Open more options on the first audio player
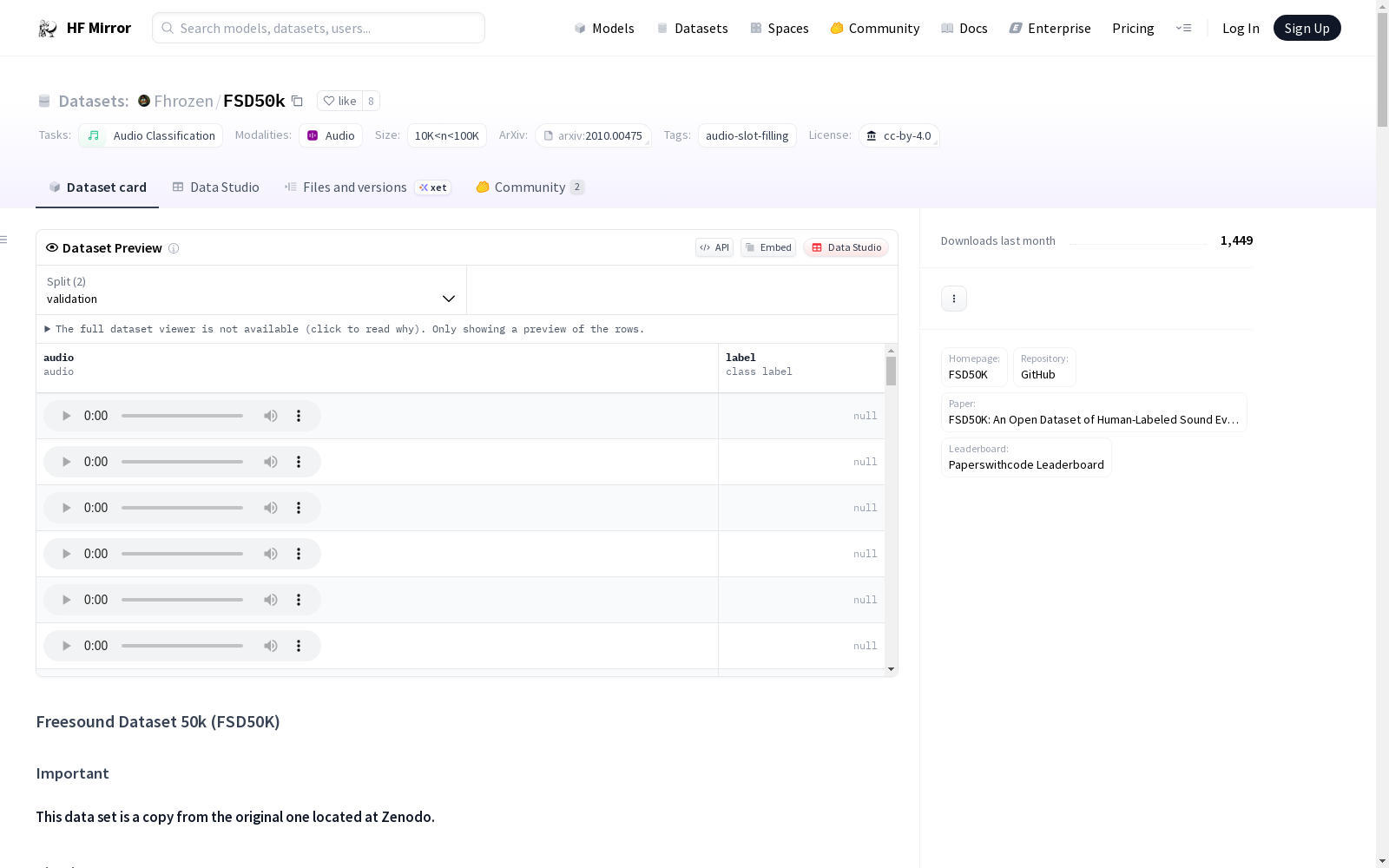This screenshot has width=1389, height=868. coord(299,416)
